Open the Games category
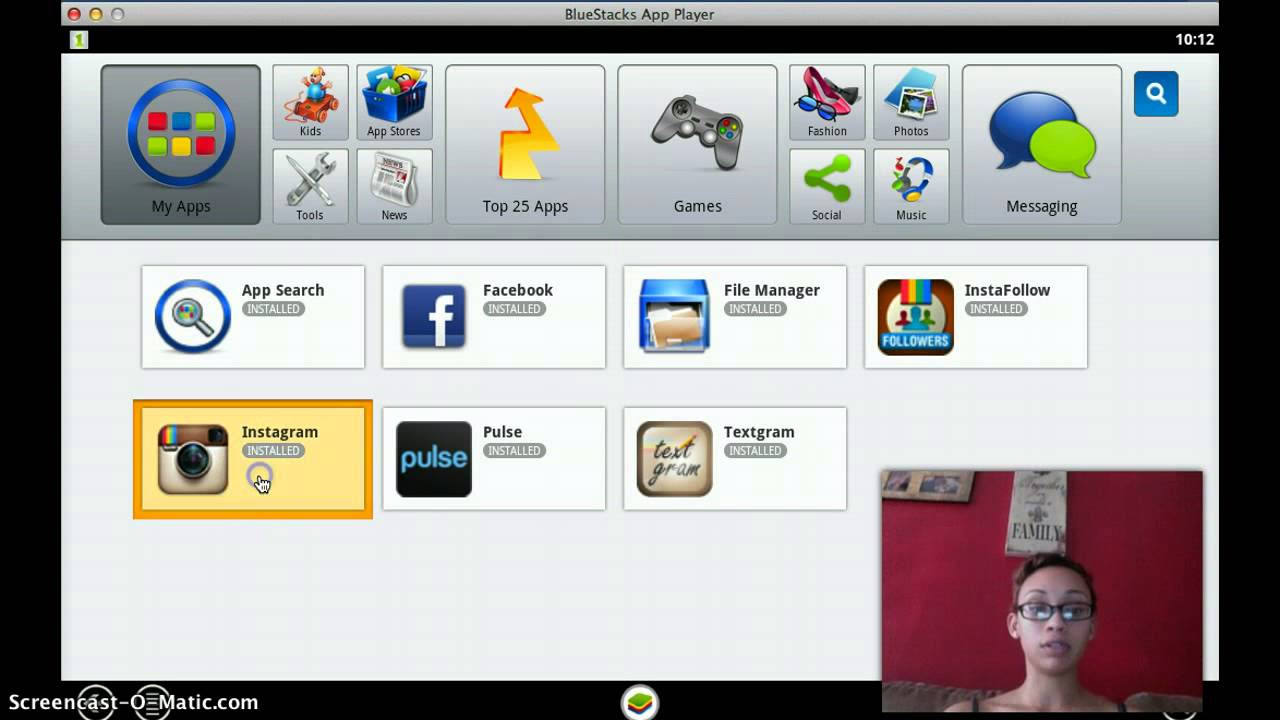The height and width of the screenshot is (720, 1280). 697,145
